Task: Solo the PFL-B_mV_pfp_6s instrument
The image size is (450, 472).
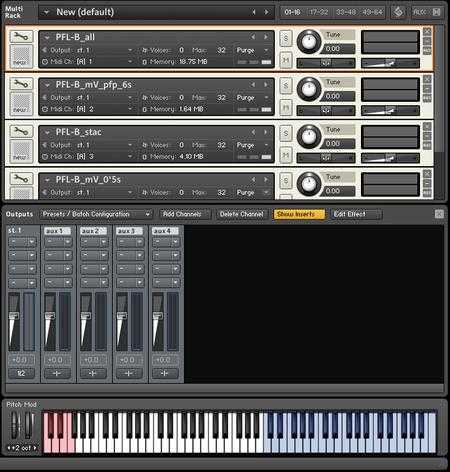Action: coord(286,86)
